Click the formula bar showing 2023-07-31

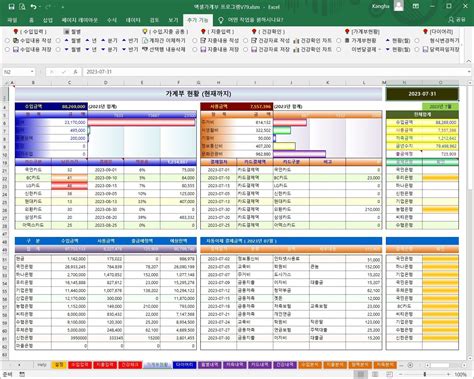tap(275, 72)
